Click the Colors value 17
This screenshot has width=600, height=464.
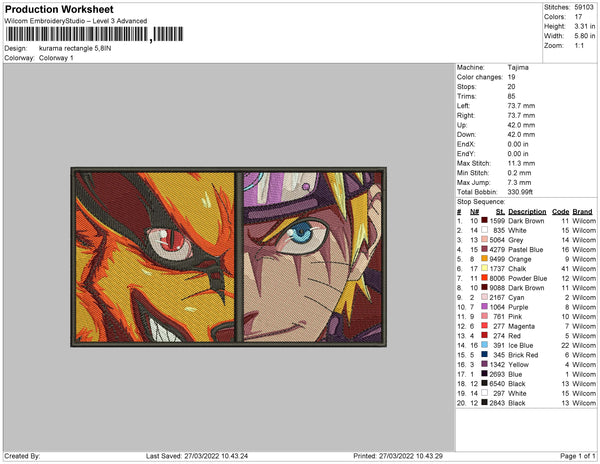578,17
